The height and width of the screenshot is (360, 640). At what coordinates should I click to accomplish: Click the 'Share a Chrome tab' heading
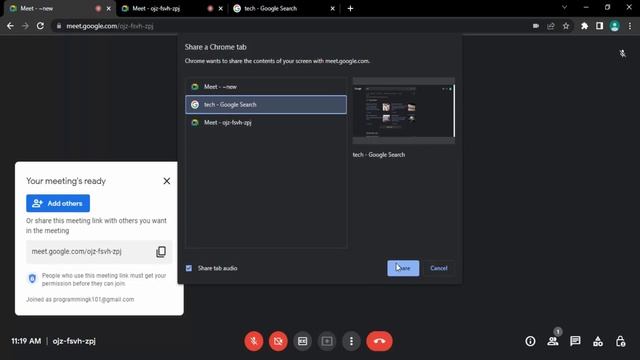point(216,47)
